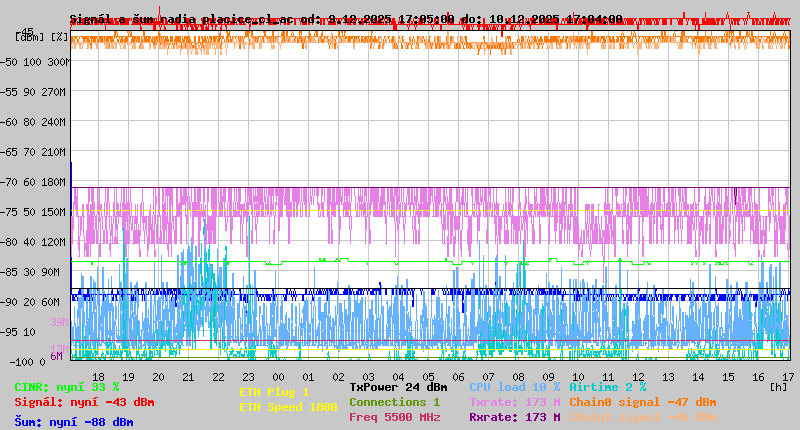Screen dimensions: 800x430
Task: Click the '-95 10' Y-axis label
Action: pos(18,333)
